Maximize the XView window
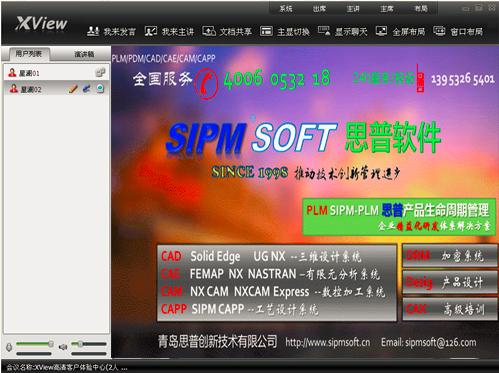The width and height of the screenshot is (499, 373). pos(479,8)
